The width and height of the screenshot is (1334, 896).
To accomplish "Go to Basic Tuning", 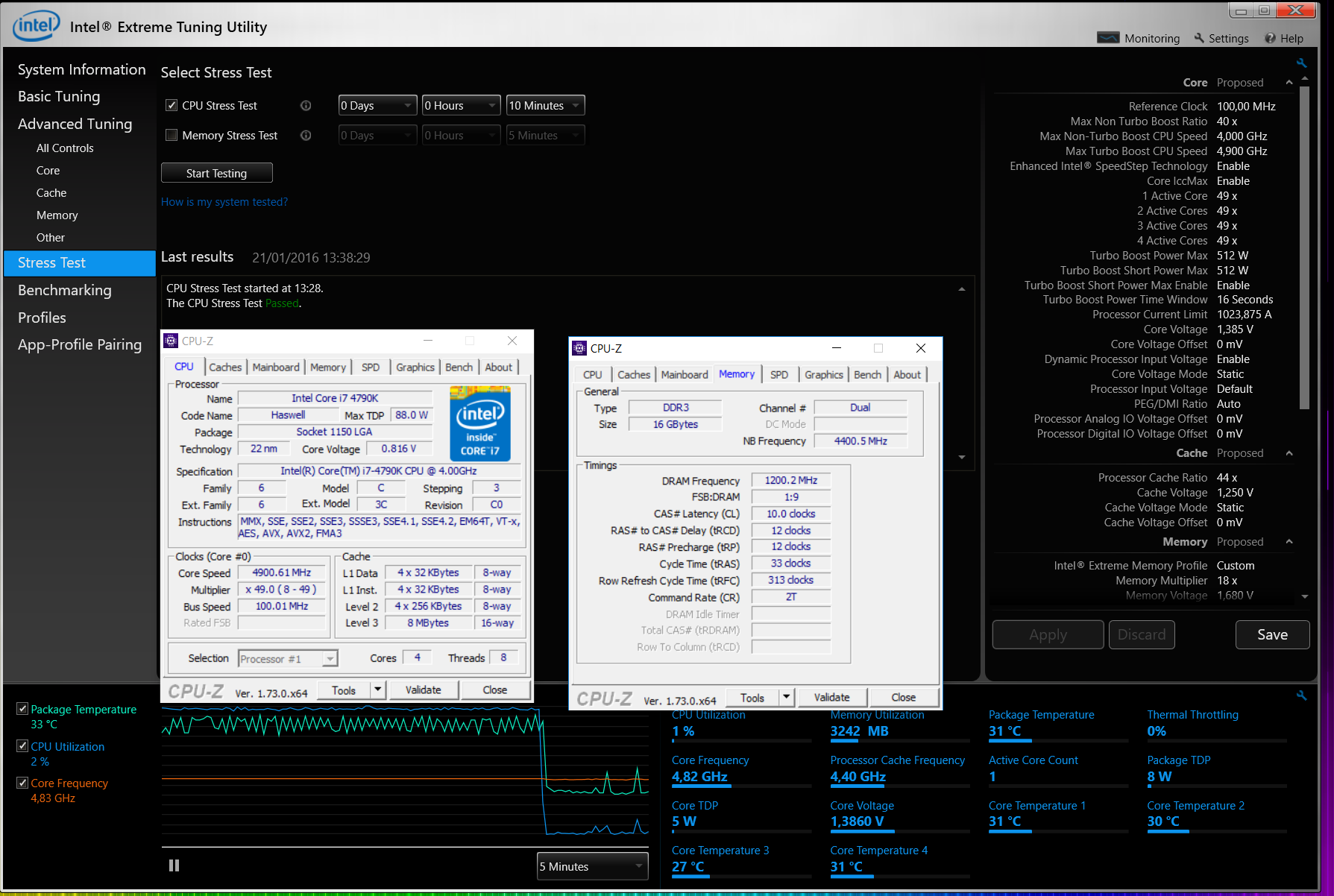I will click(x=59, y=96).
